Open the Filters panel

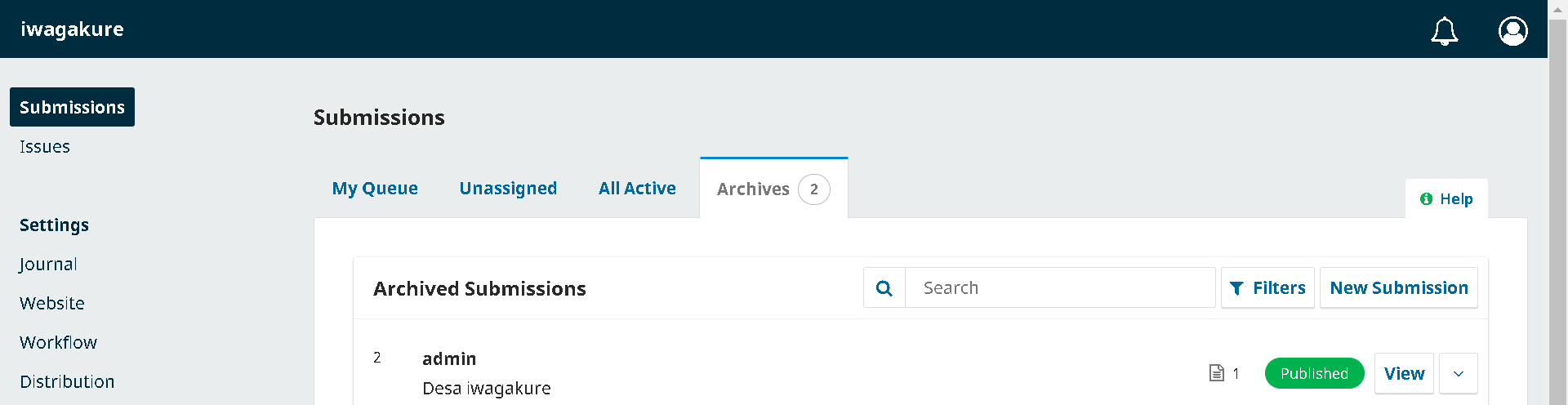(x=1267, y=288)
